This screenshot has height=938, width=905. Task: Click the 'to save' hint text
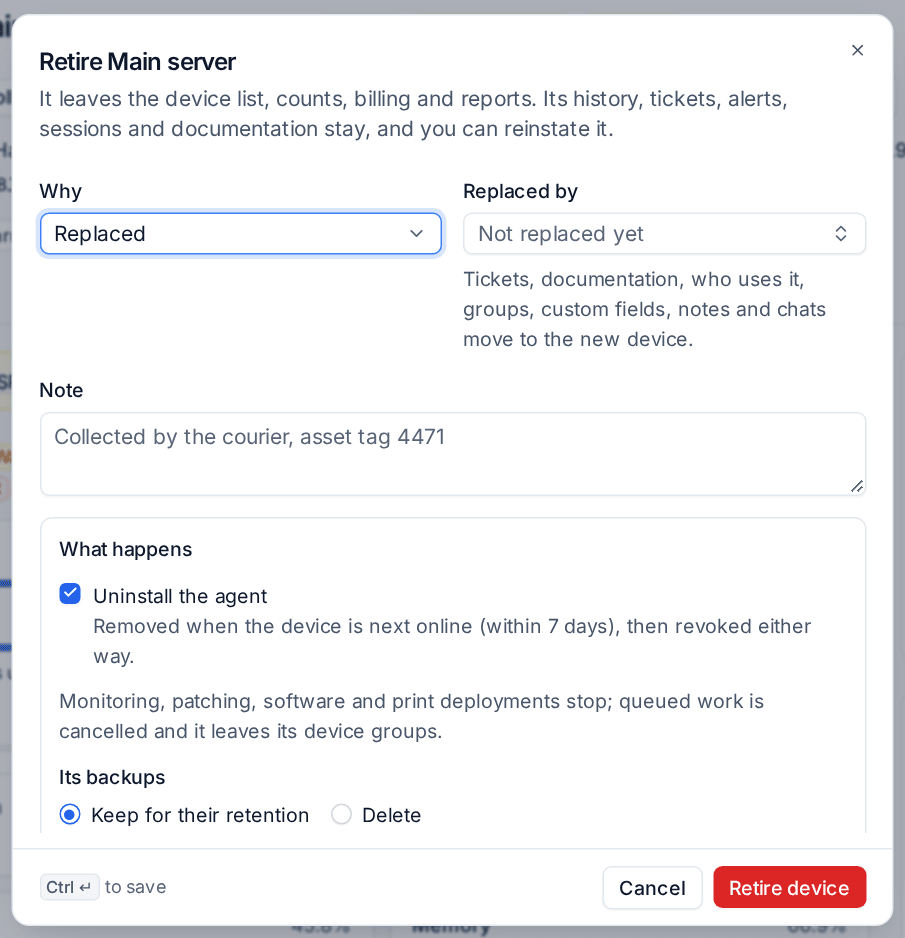point(136,887)
